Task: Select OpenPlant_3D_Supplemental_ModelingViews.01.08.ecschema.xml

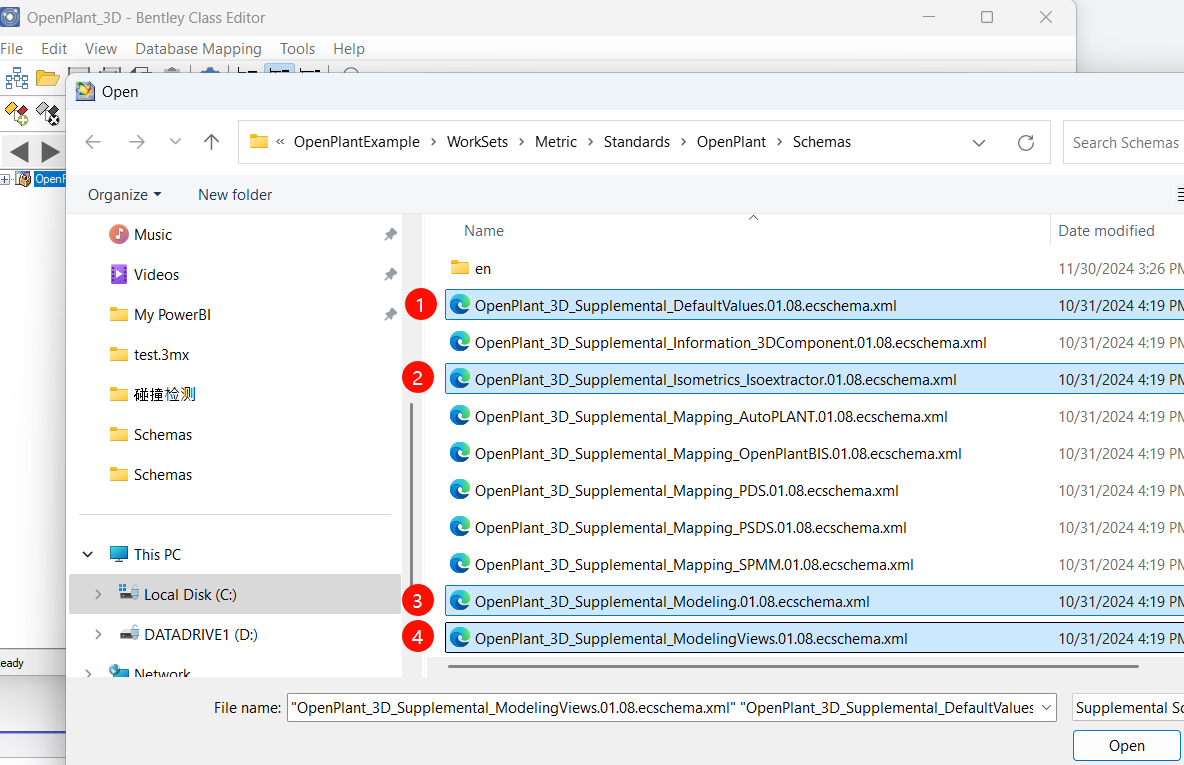Action: [814, 638]
